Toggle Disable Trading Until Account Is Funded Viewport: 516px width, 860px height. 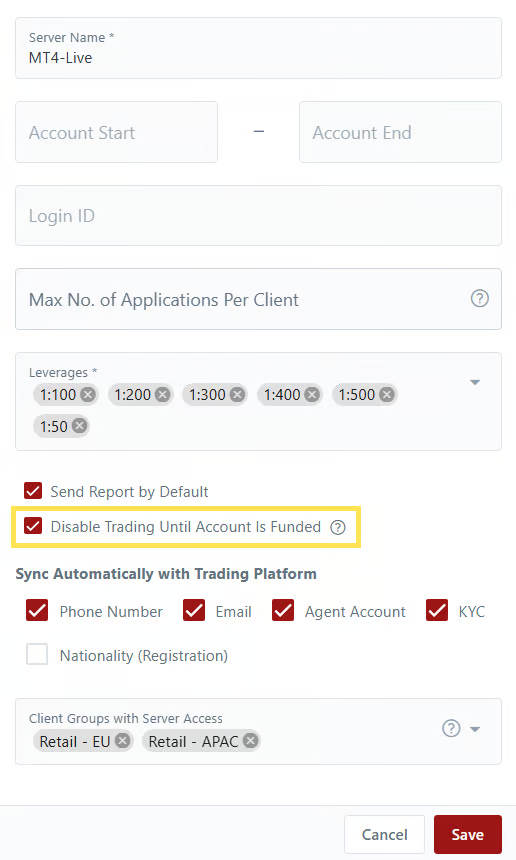[33, 526]
